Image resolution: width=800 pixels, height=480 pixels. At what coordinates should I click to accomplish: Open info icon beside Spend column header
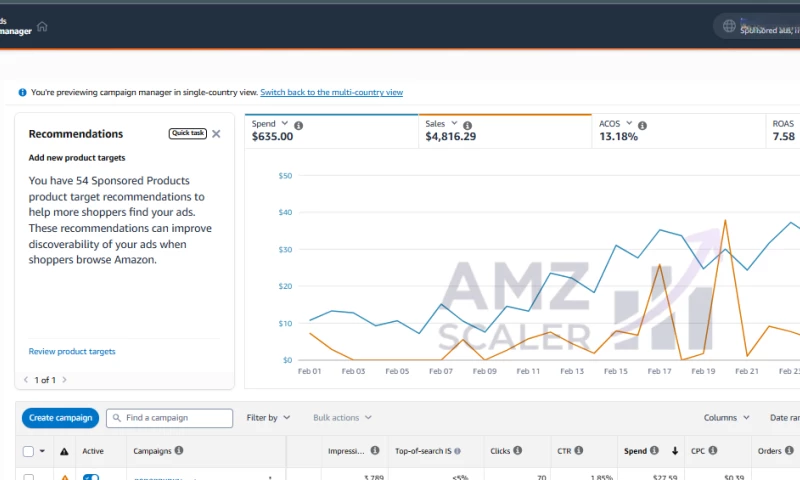(654, 450)
